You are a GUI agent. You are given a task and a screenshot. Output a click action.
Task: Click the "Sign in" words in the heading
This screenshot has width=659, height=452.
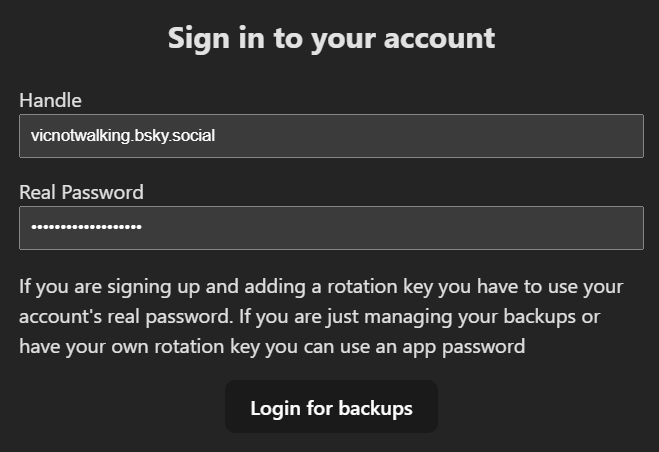205,38
